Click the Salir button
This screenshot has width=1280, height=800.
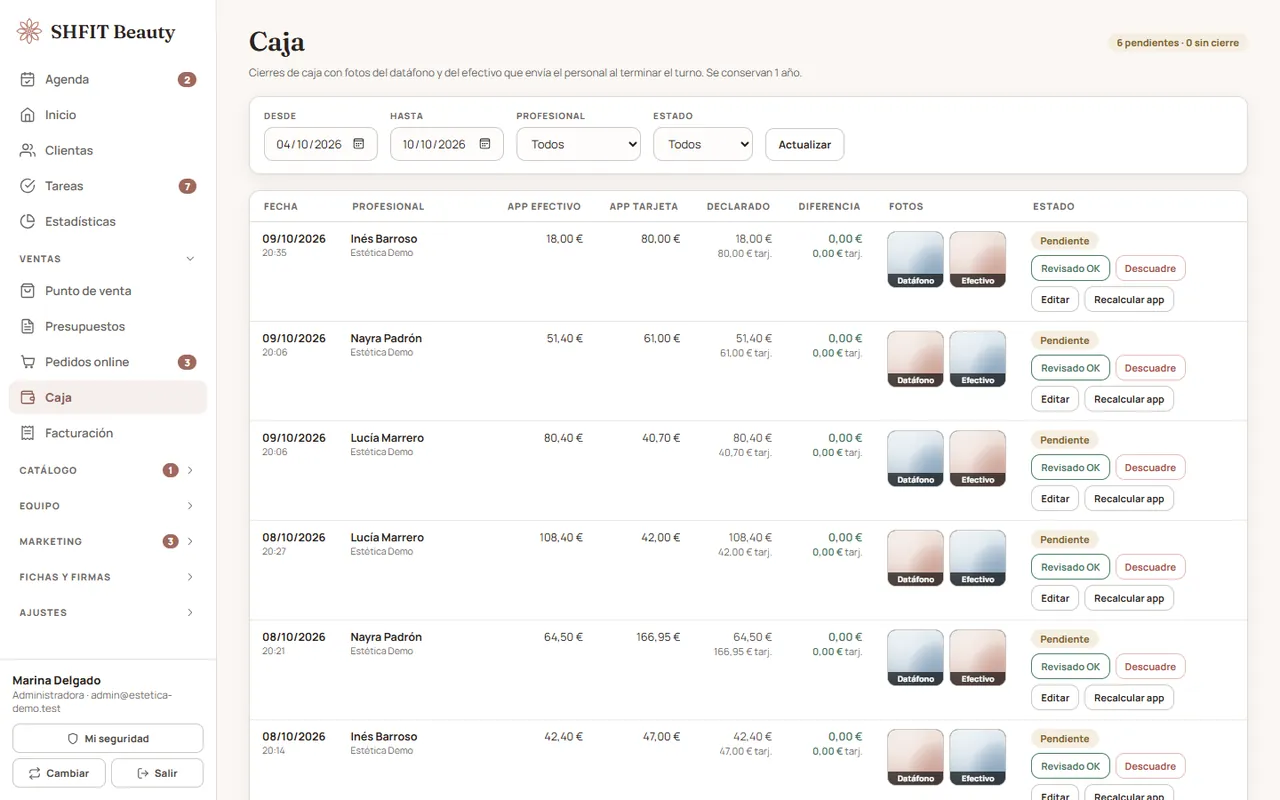click(x=157, y=773)
